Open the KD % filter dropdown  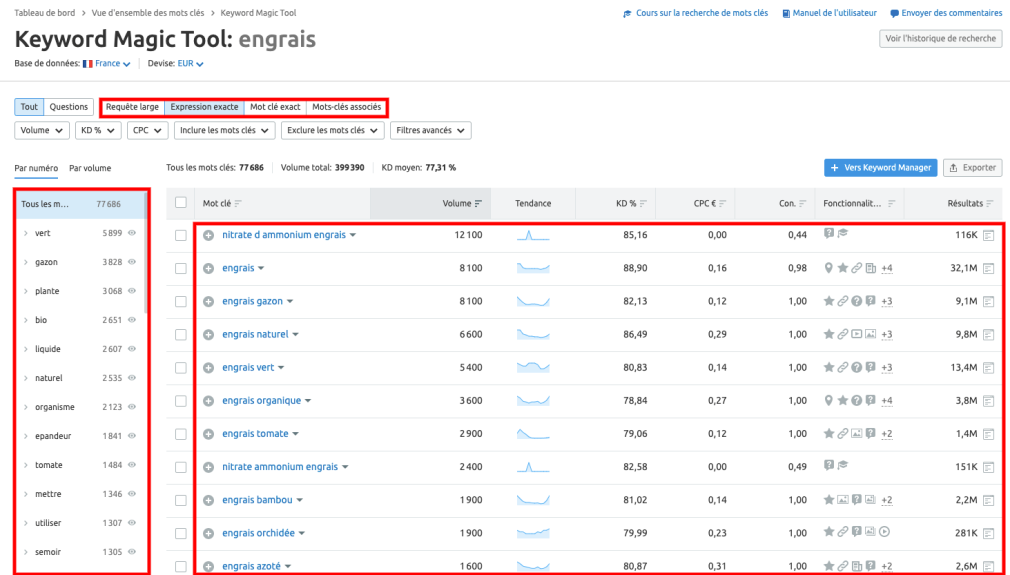coord(98,130)
